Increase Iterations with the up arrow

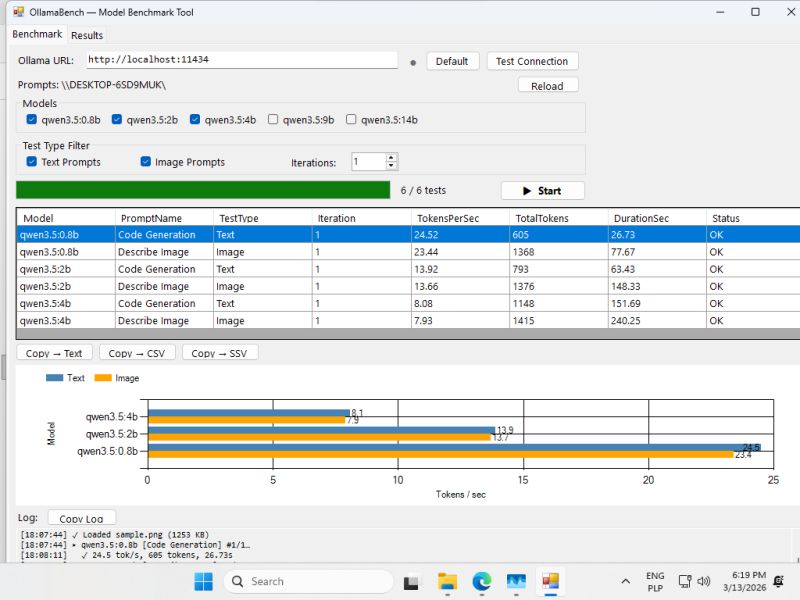(391, 158)
